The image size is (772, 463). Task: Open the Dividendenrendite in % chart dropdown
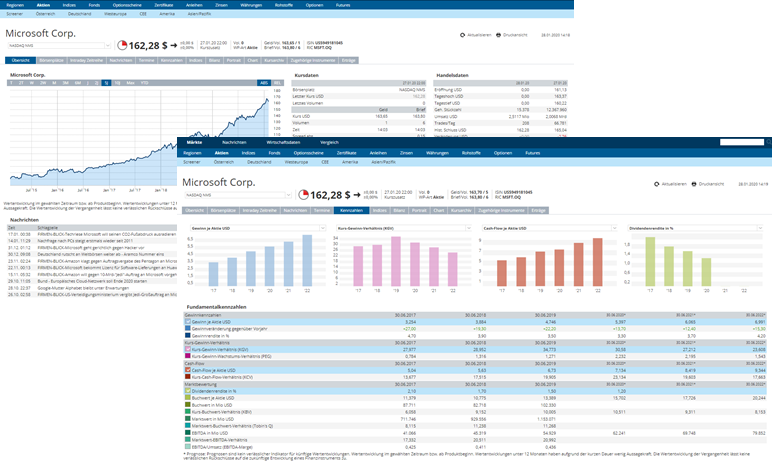click(695, 228)
